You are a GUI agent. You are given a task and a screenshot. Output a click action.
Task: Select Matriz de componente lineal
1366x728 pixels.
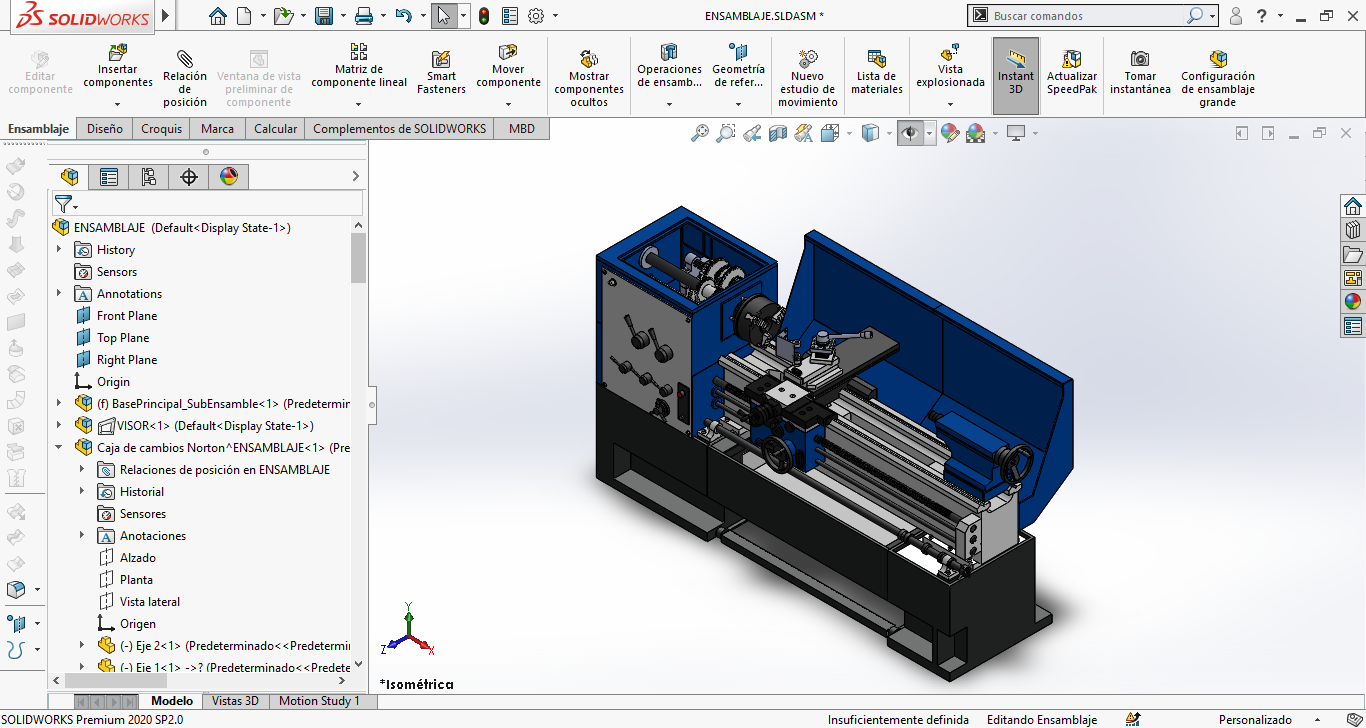pyautogui.click(x=359, y=66)
